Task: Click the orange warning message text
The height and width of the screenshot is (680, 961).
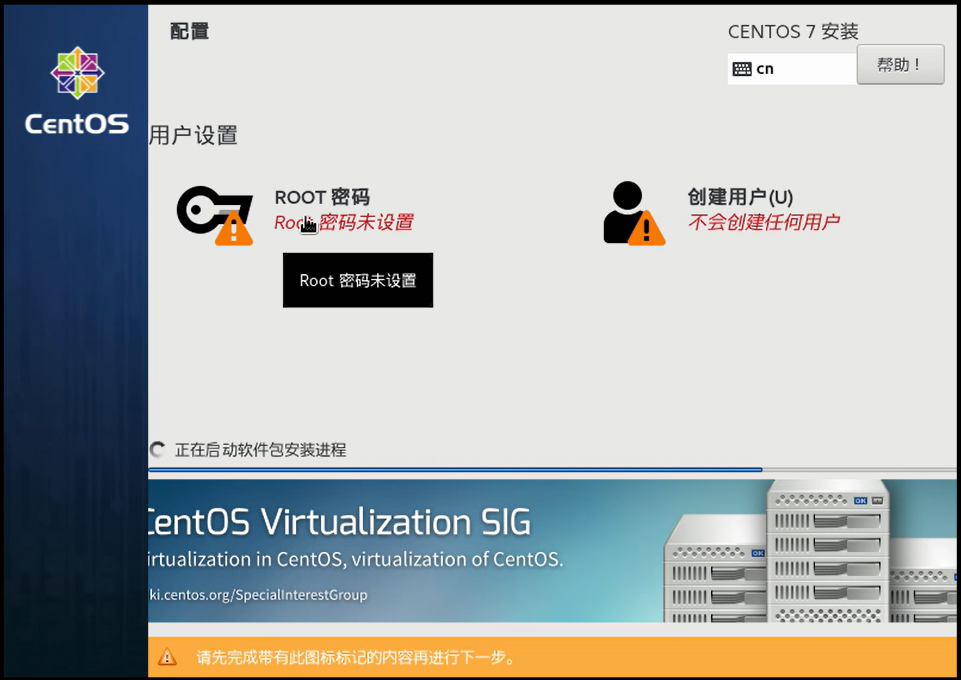Action: pos(355,657)
